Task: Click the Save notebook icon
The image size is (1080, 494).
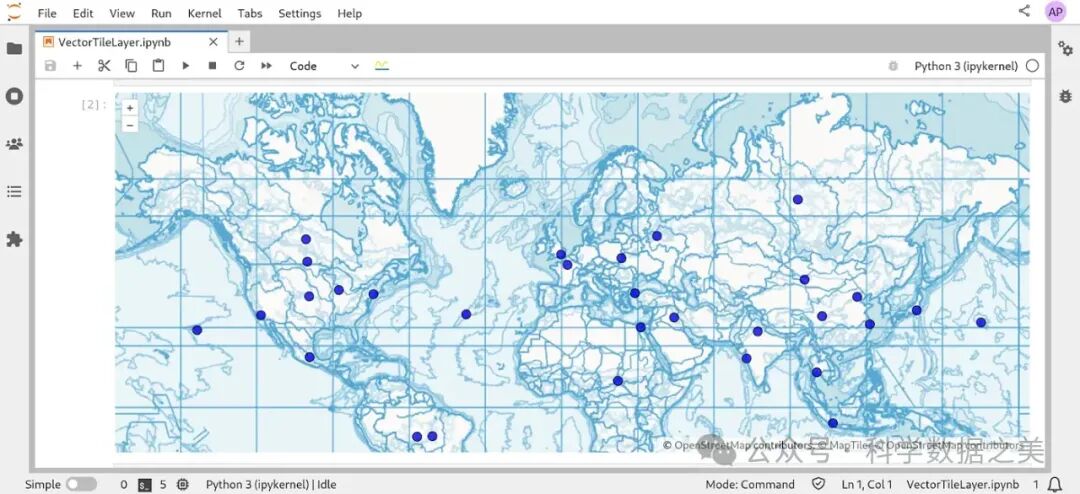Action: tap(50, 66)
